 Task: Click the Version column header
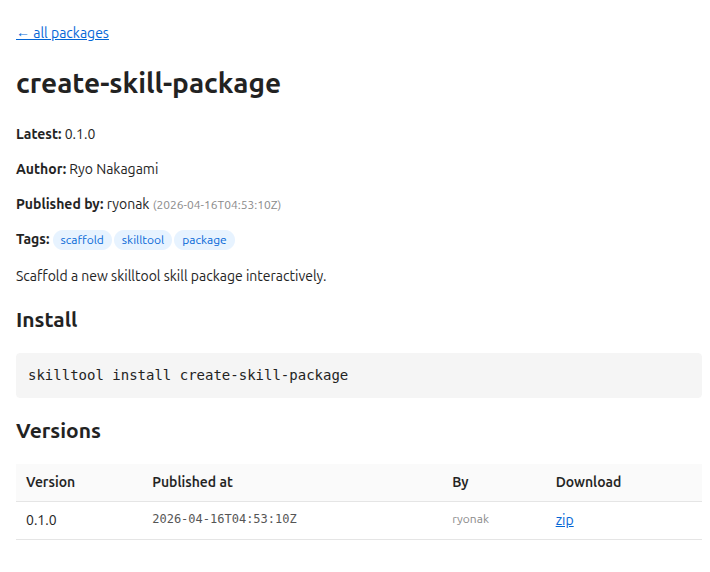click(x=50, y=482)
